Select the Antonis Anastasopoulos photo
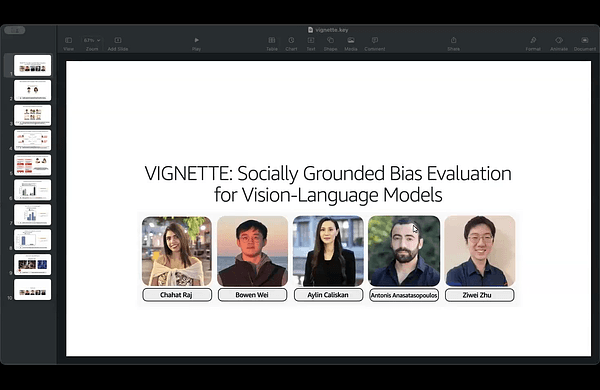This screenshot has height=390, width=600. [404, 251]
